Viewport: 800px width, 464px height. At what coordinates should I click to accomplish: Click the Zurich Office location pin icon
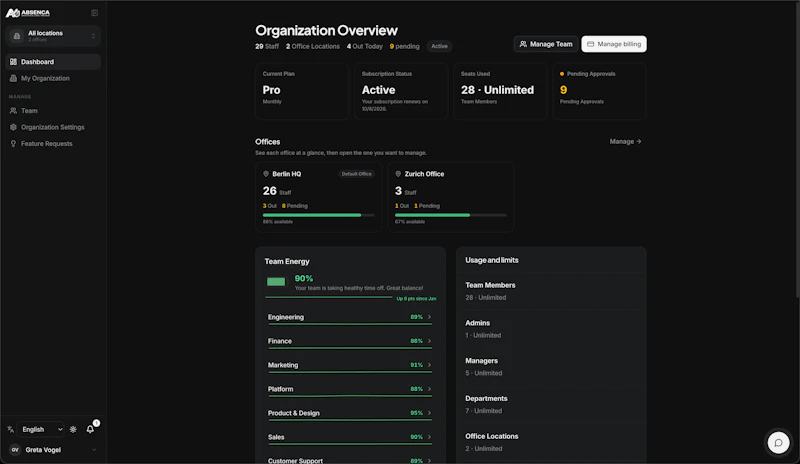(x=398, y=174)
